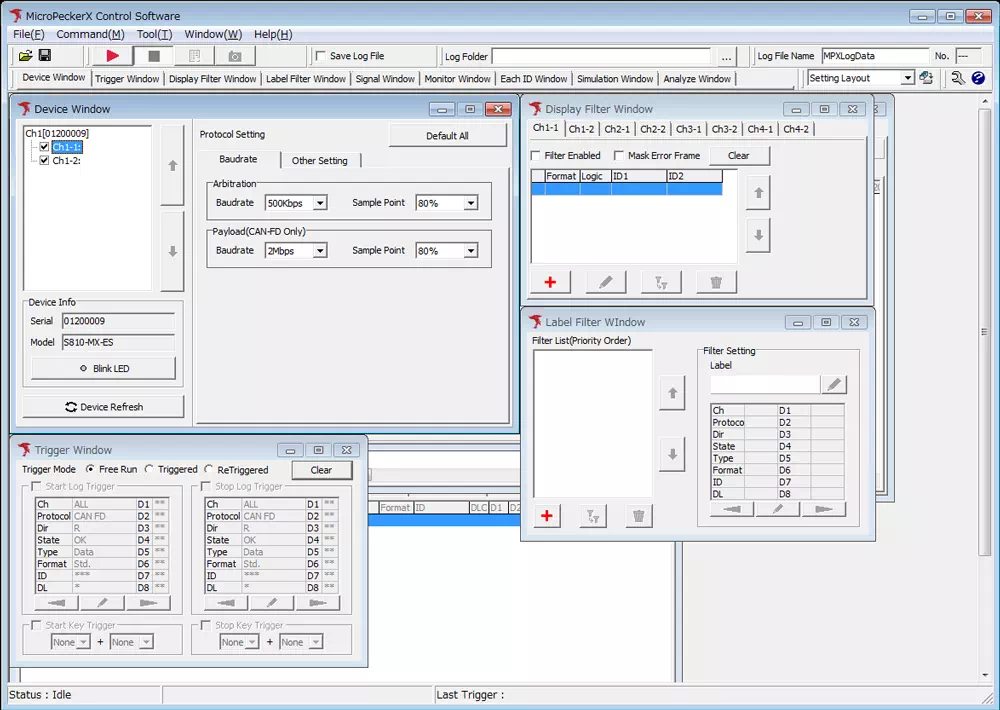1000x710 pixels.
Task: Tick the Mask Error Frame checkbox
Action: click(x=619, y=156)
